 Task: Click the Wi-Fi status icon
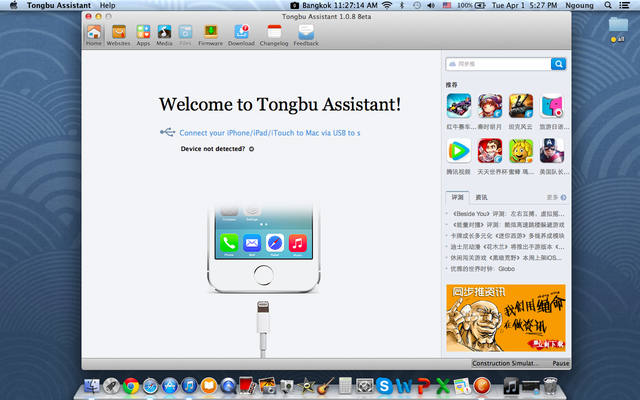point(387,5)
